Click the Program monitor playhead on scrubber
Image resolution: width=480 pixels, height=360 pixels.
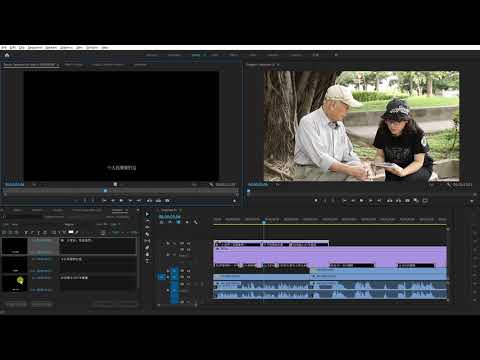pyautogui.click(x=248, y=191)
